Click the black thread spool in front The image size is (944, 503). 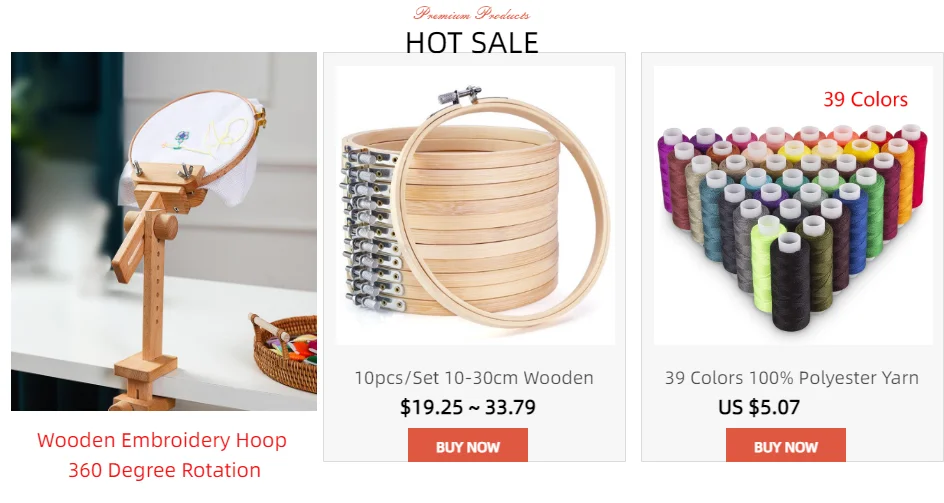(790, 283)
